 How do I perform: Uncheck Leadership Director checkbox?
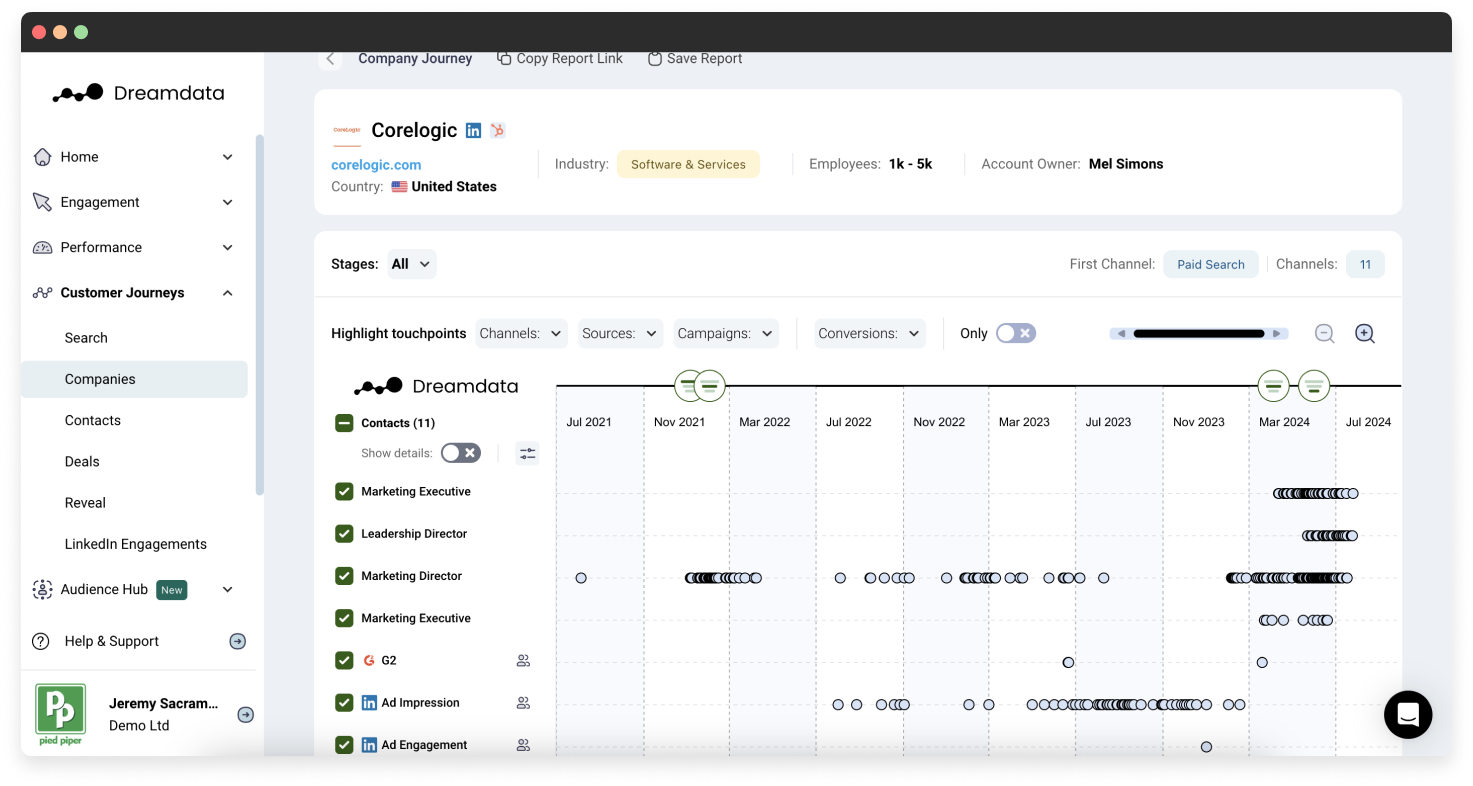344,534
